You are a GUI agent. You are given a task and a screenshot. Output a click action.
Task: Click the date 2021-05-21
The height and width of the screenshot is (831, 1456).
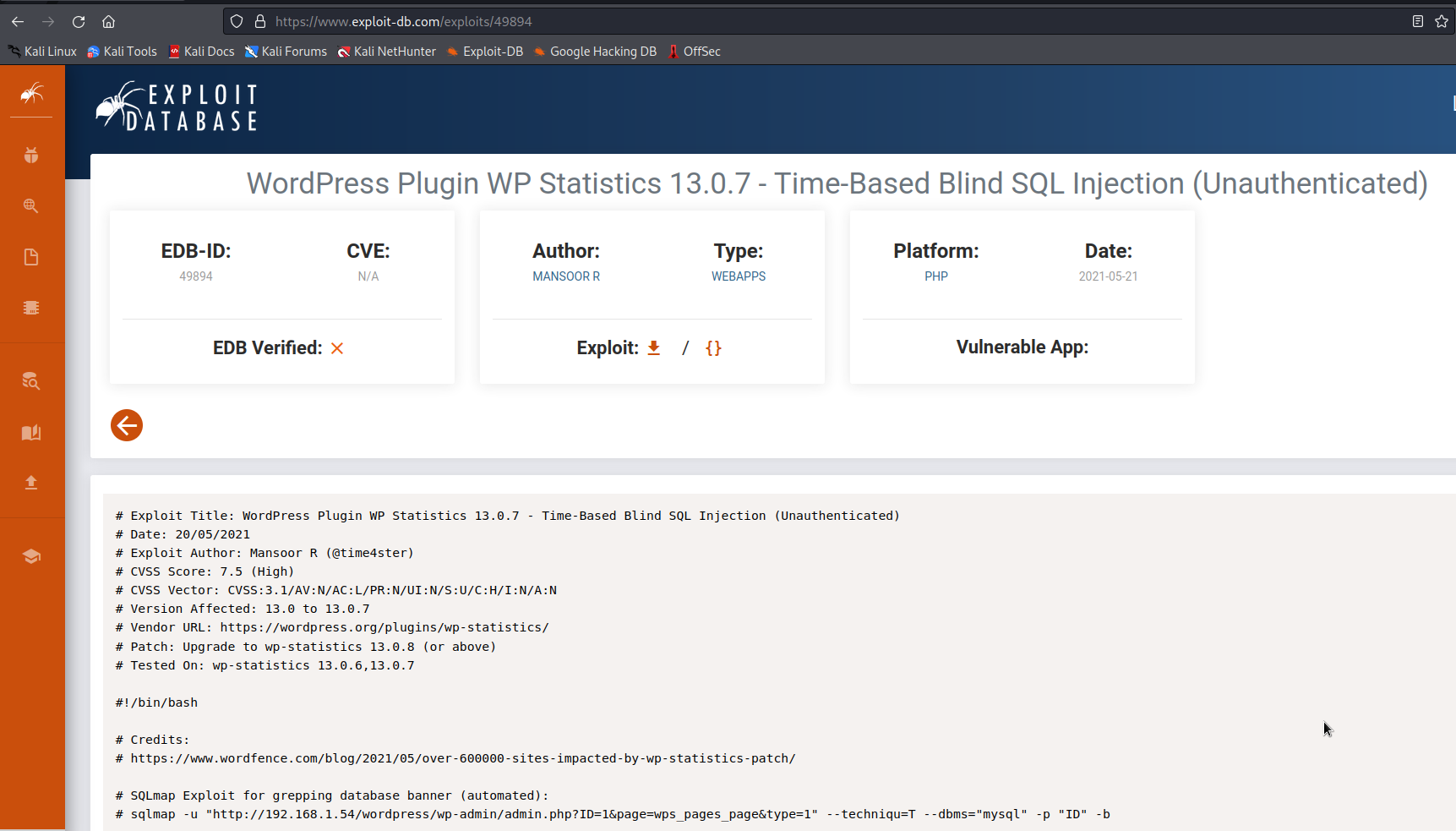point(1108,276)
